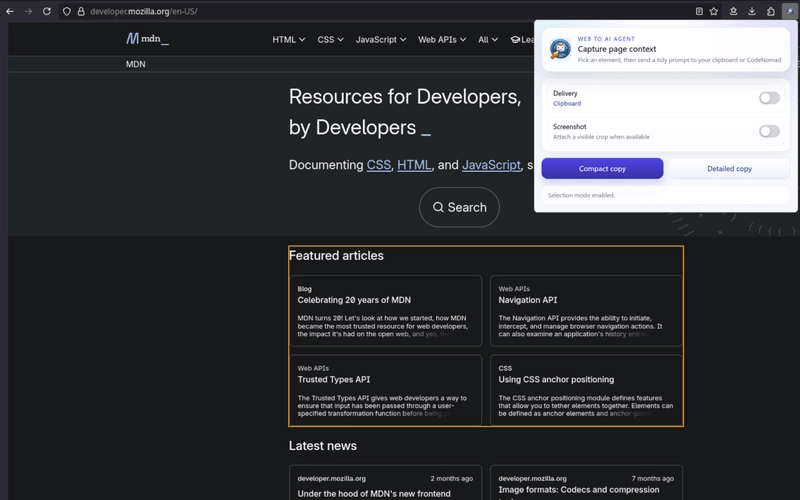Expand the CSS navigation menu

(330, 39)
